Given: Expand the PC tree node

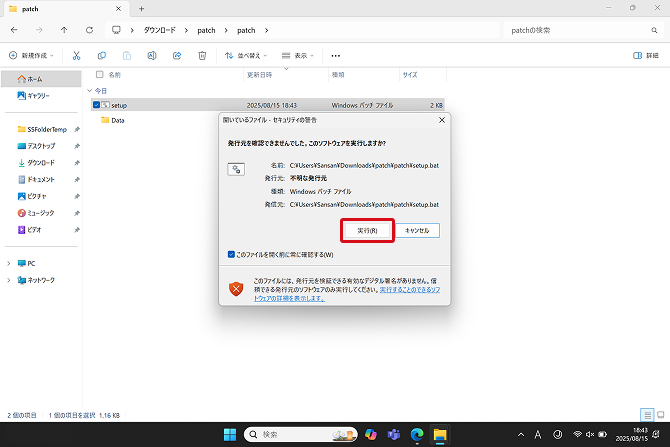Looking at the screenshot, I should [9, 263].
